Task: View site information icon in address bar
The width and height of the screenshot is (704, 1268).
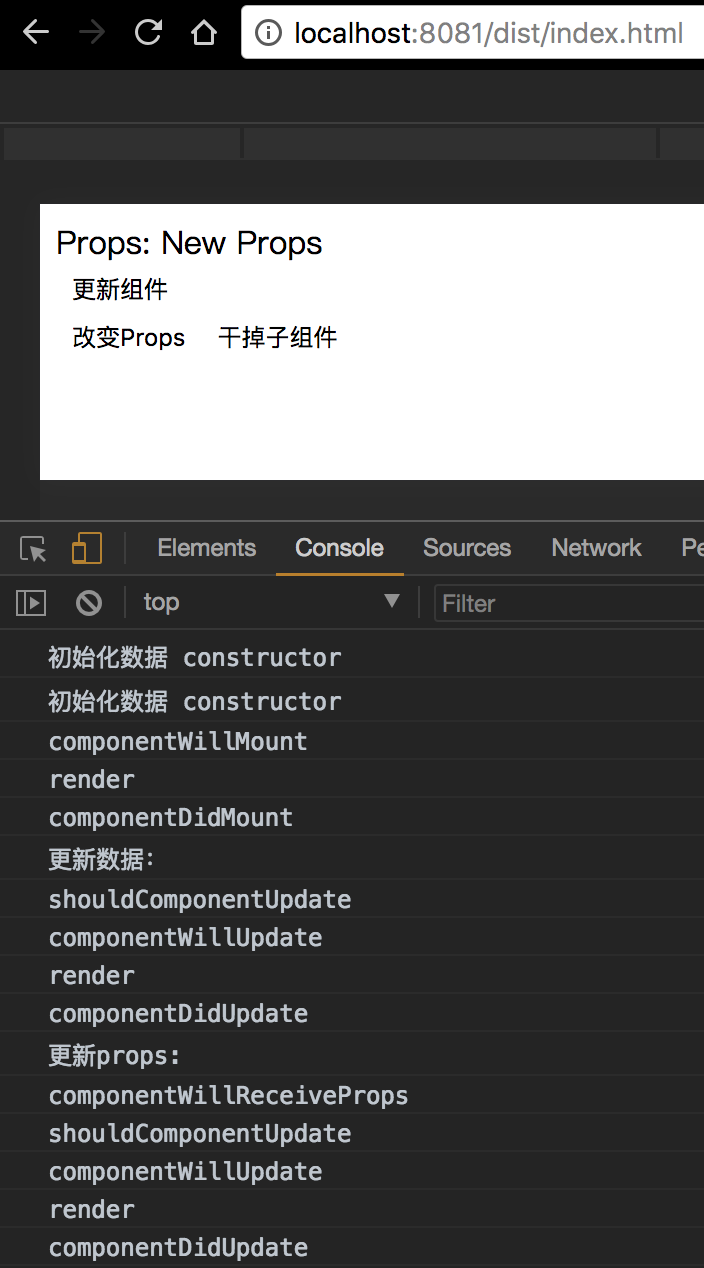Action: coord(268,34)
